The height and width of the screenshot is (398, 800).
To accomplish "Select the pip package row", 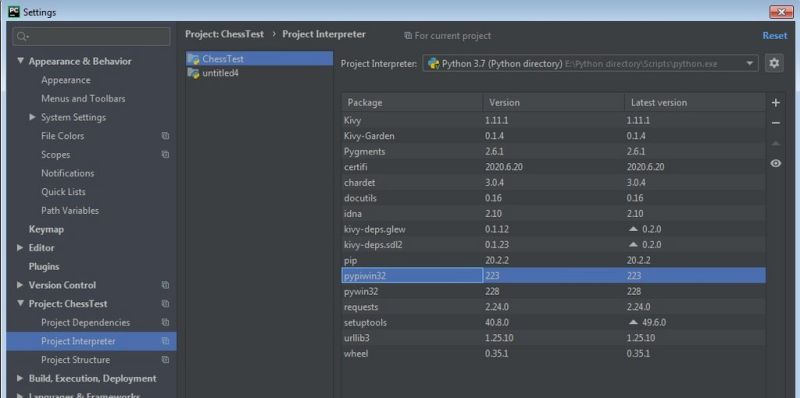I will click(554, 260).
